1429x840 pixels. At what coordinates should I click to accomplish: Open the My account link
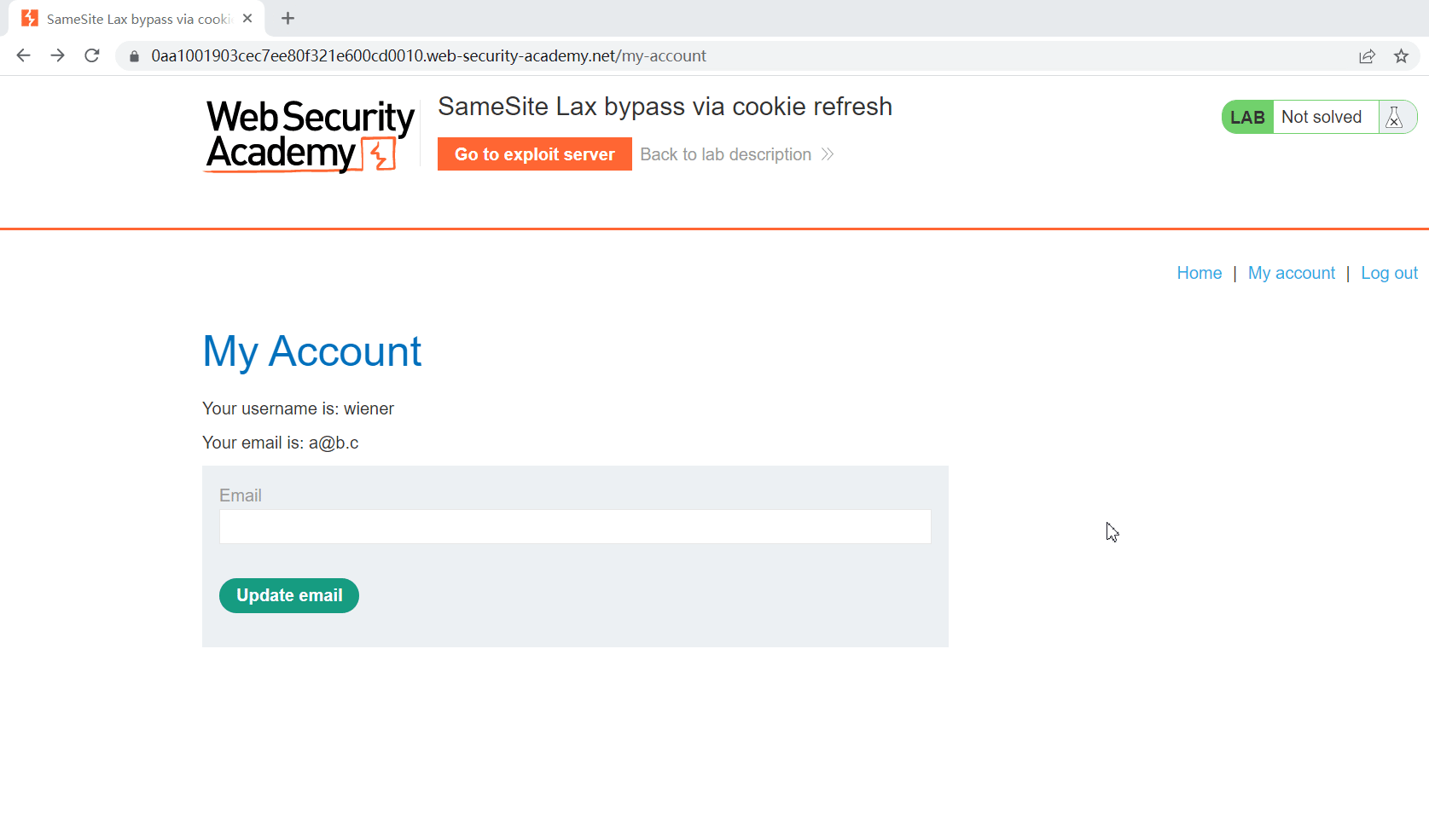coord(1291,273)
